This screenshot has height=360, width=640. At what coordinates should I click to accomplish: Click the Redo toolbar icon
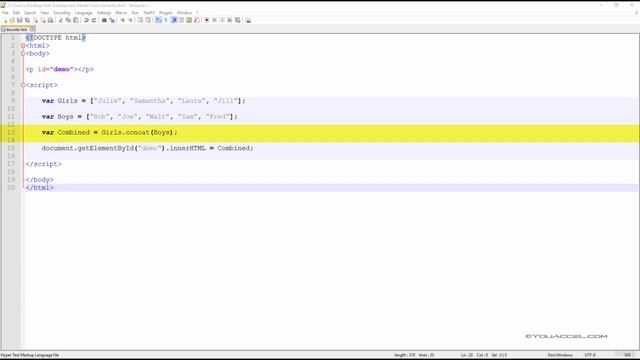[x=94, y=20]
